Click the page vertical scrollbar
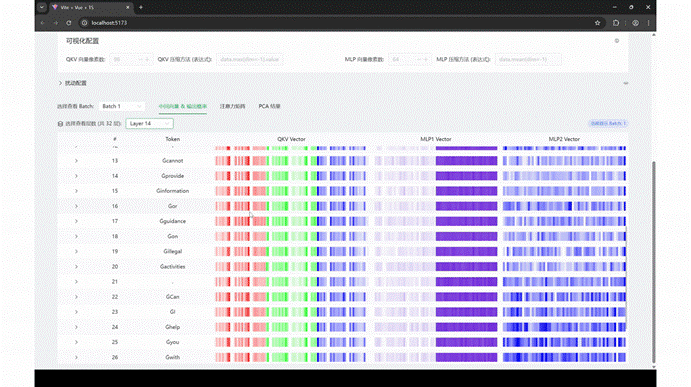This screenshot has height=387, width=691. (x=654, y=262)
